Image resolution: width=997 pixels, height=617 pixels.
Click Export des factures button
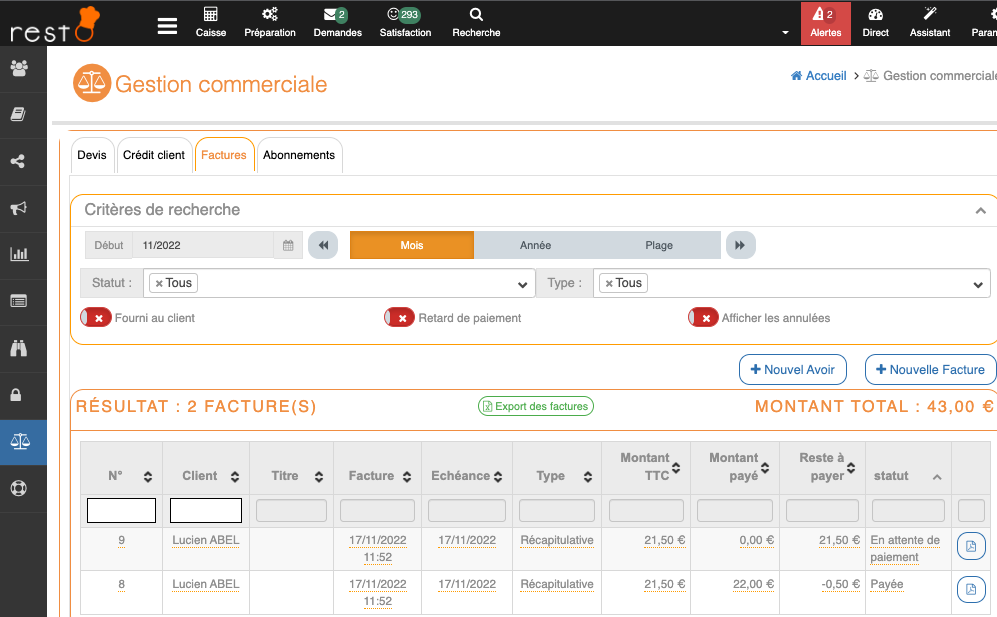tap(535, 406)
